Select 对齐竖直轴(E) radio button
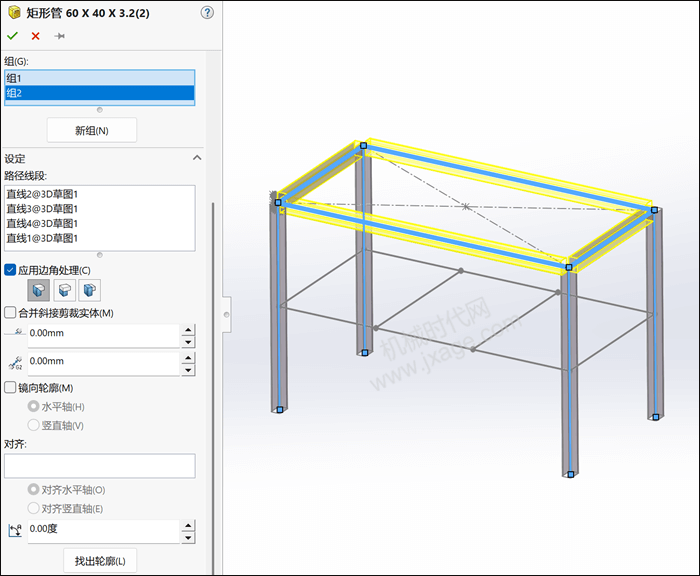 (x=33, y=508)
